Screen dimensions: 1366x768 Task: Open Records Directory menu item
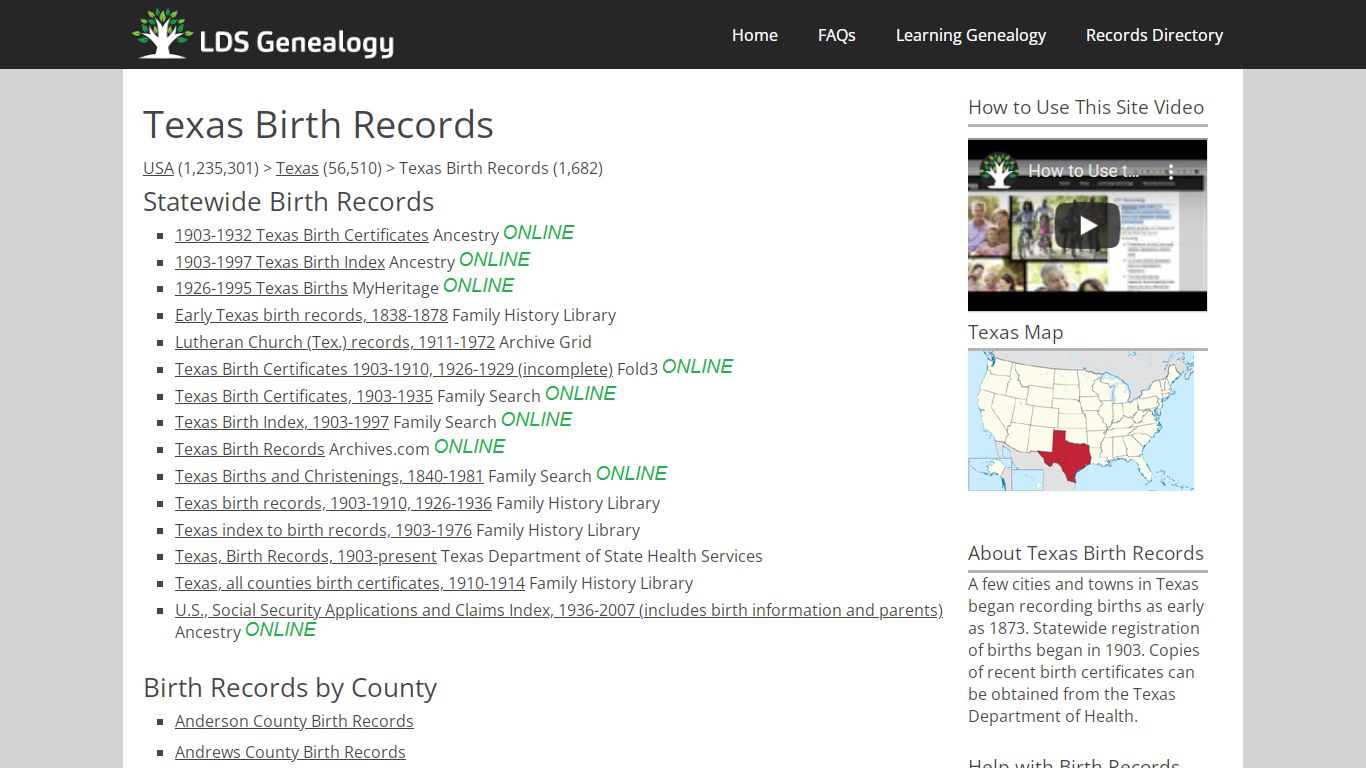[1155, 35]
